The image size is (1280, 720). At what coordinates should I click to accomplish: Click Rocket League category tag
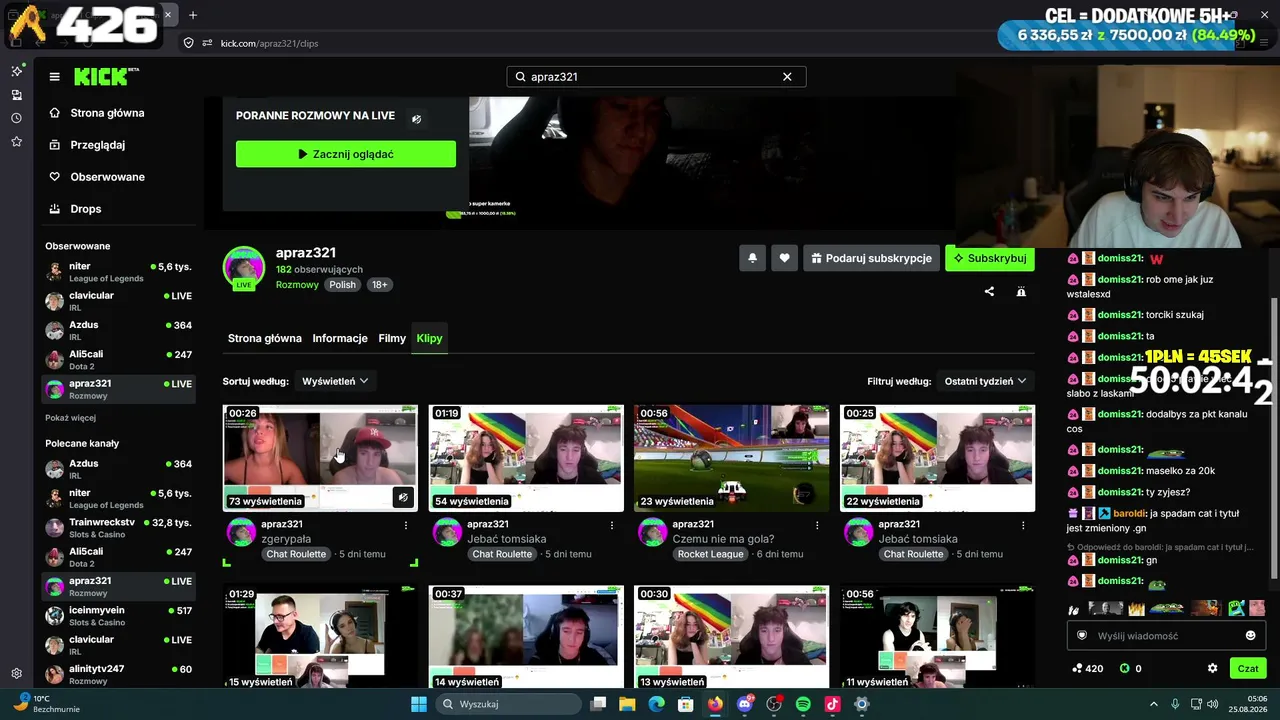[x=711, y=554]
